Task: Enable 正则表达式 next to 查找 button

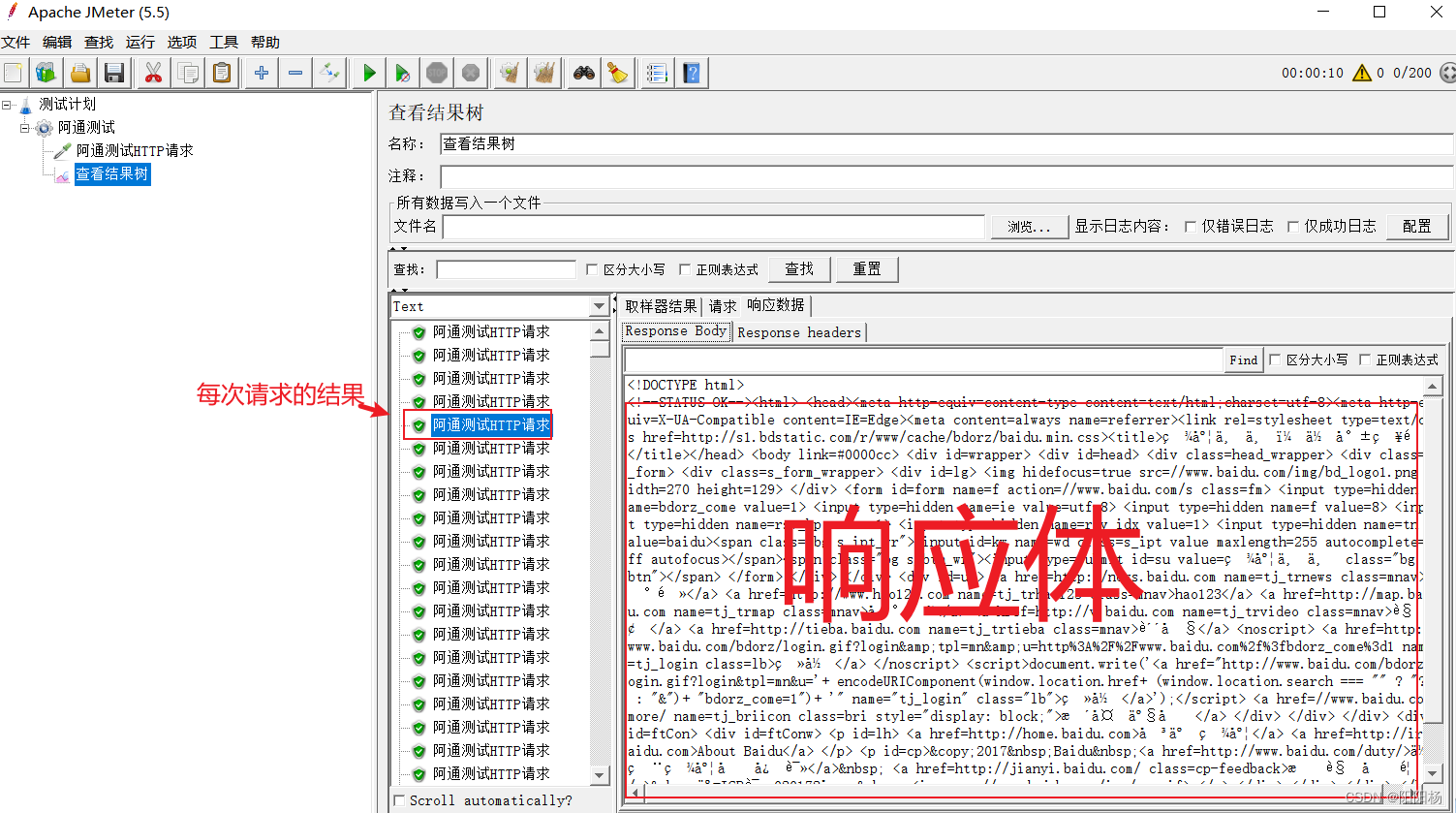Action: coord(685,270)
